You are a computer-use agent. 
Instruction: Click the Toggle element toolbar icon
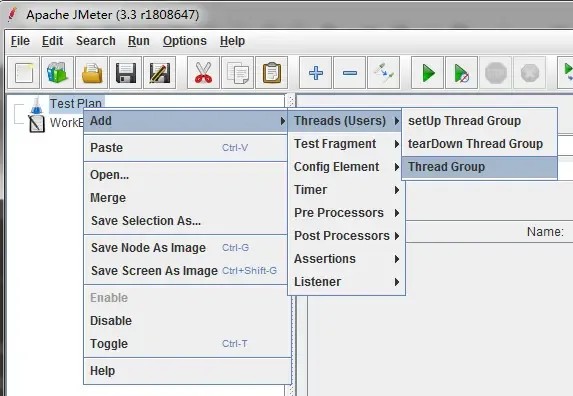(383, 73)
